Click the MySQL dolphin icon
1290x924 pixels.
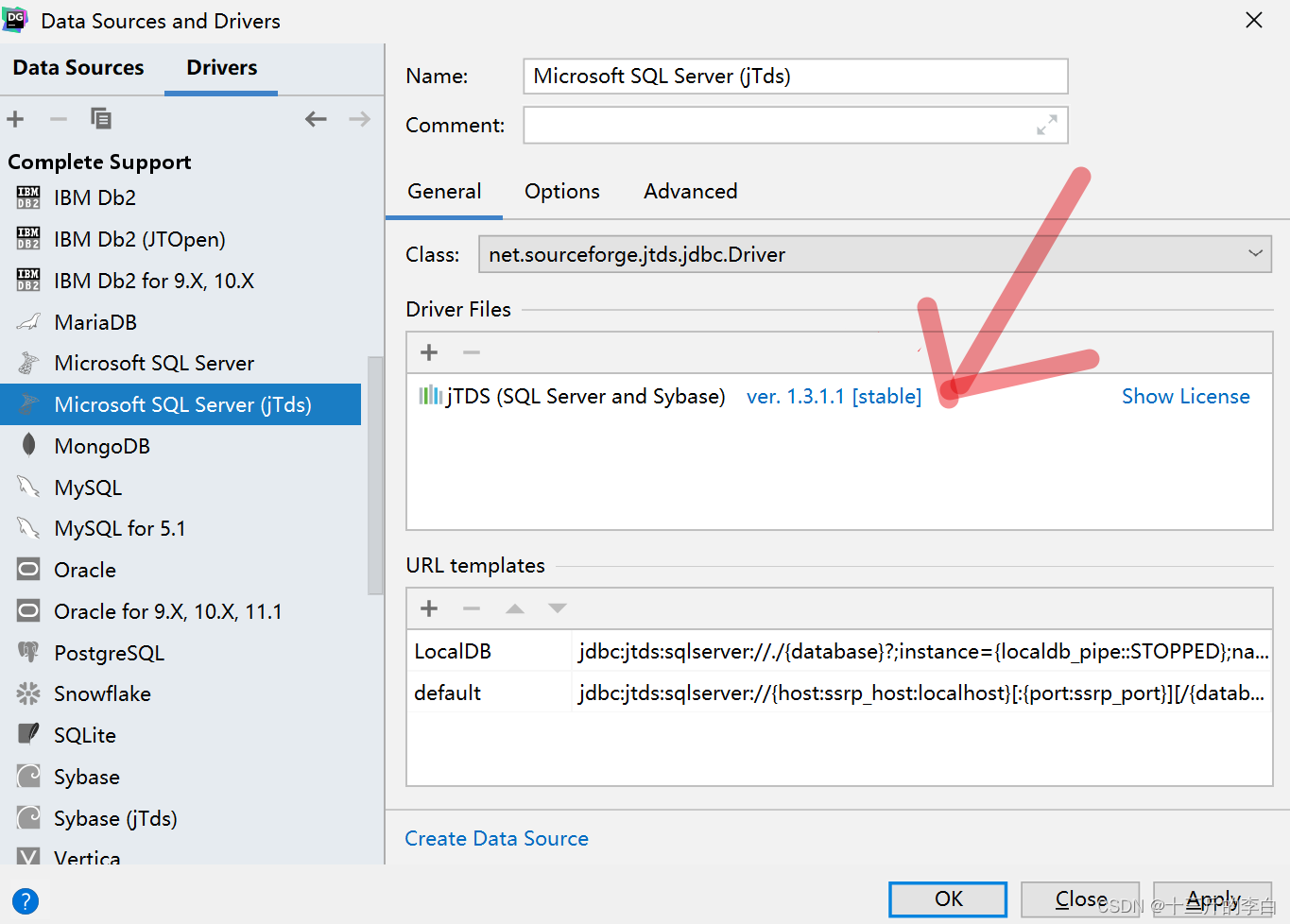click(x=28, y=488)
